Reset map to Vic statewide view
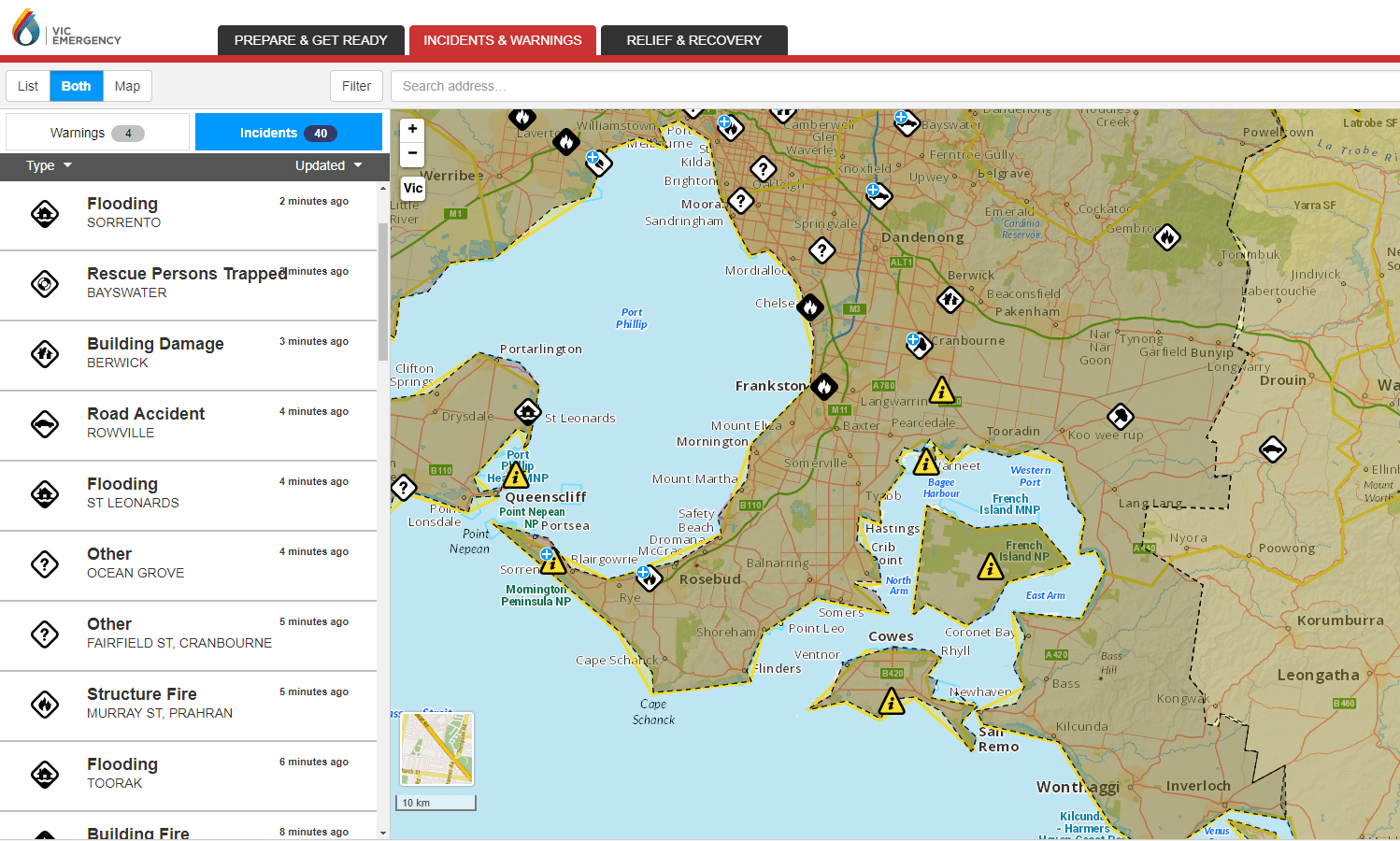Image resolution: width=1400 pixels, height=841 pixels. (412, 188)
